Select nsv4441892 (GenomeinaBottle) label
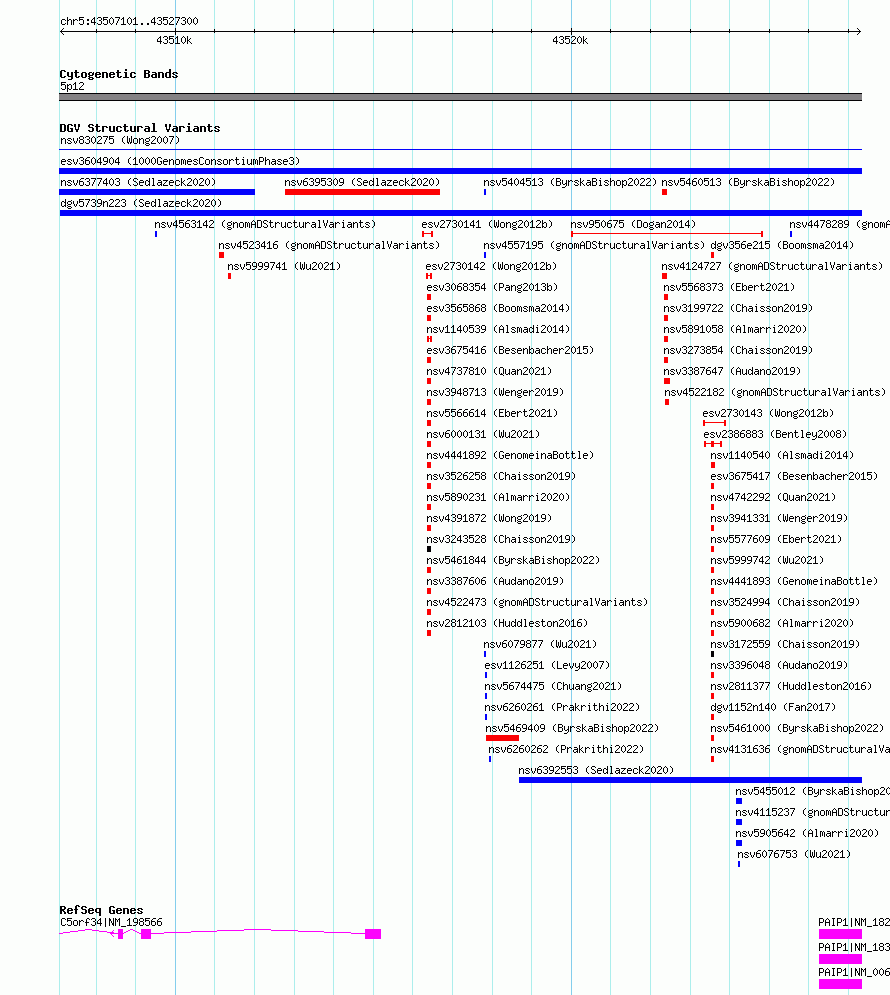This screenshot has height=995, width=890. tap(510, 454)
